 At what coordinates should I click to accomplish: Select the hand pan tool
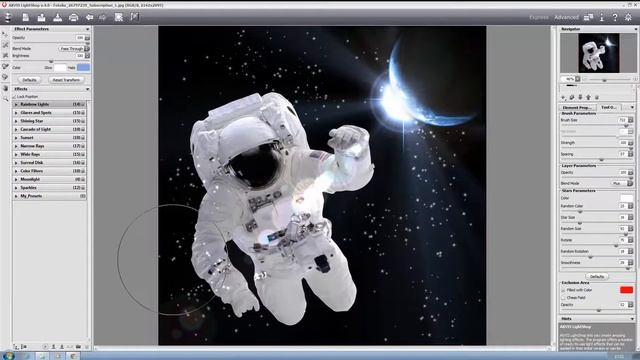coord(5,88)
